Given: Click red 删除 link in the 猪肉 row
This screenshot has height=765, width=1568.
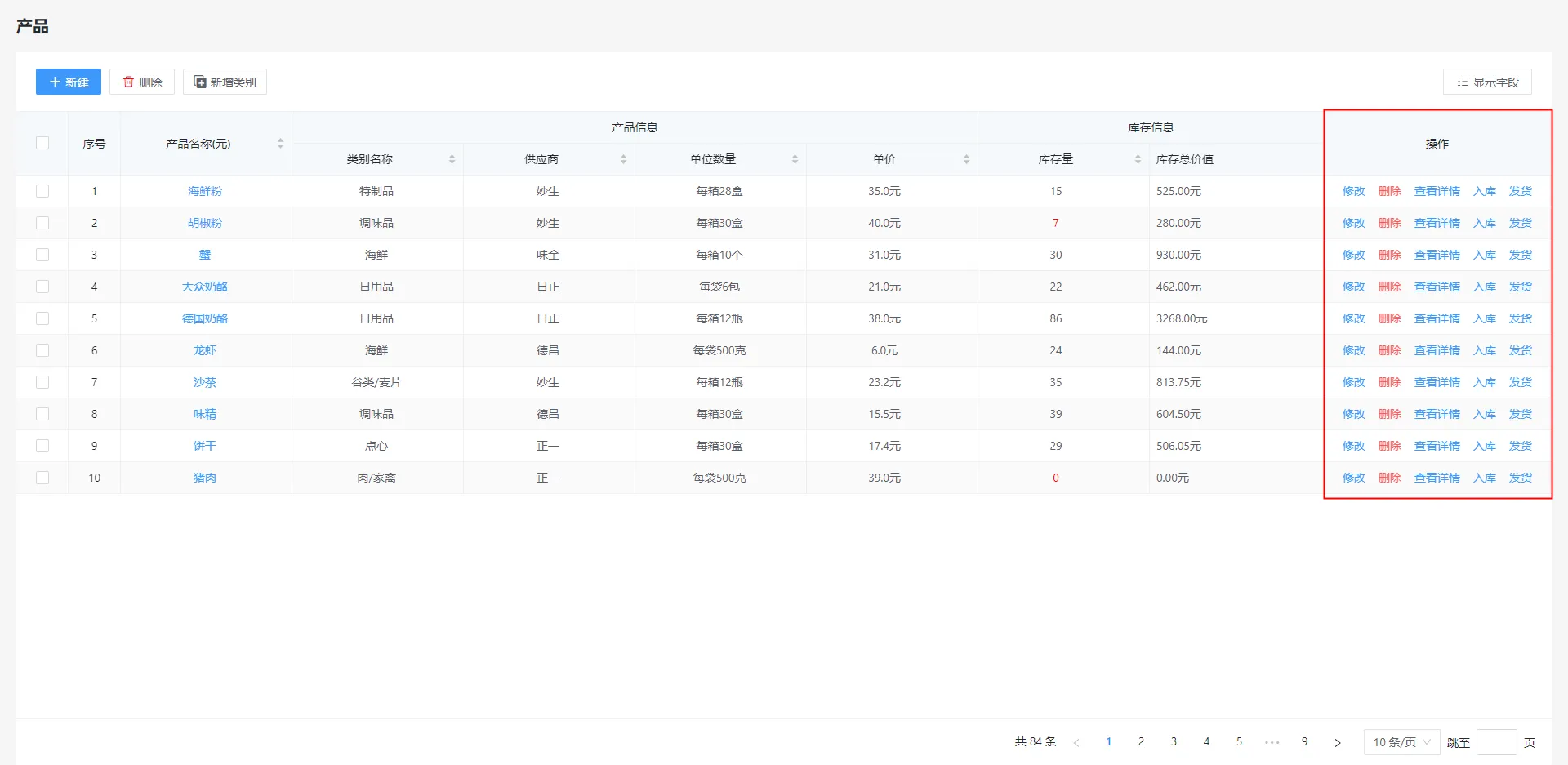Looking at the screenshot, I should [1389, 478].
